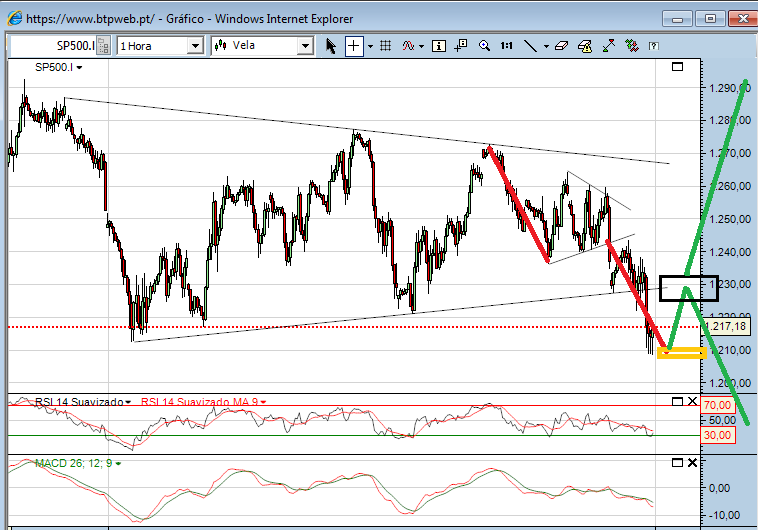Click the RSI 30,00 level label

[x=718, y=435]
